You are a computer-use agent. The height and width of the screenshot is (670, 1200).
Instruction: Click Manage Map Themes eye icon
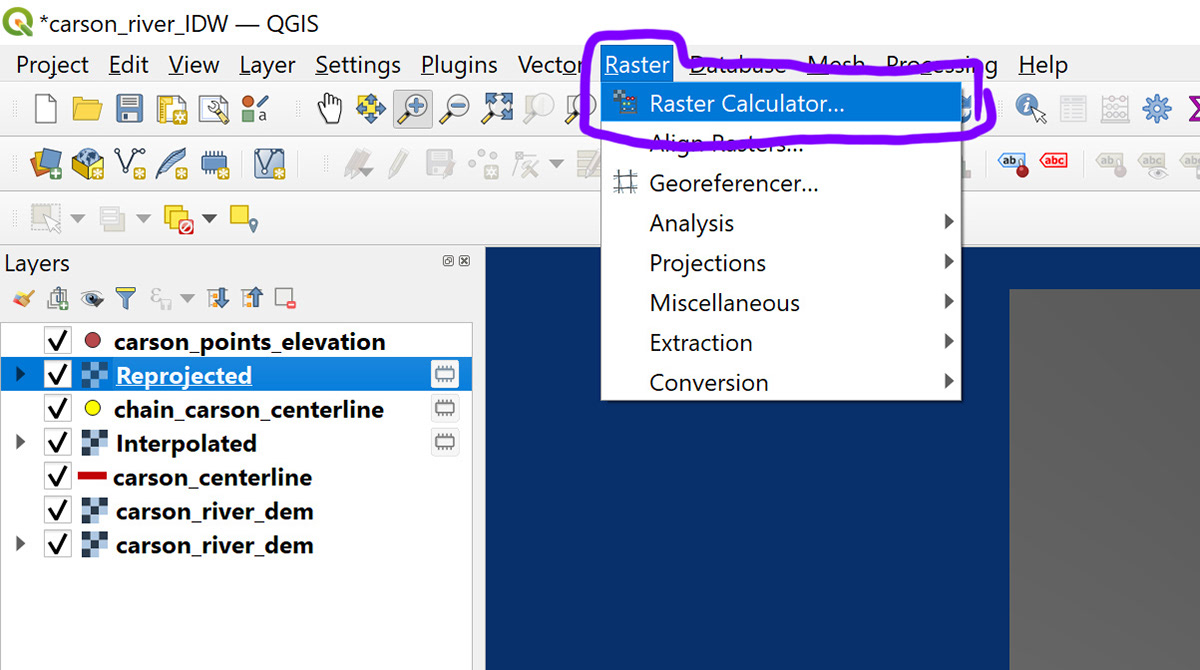pyautogui.click(x=92, y=298)
